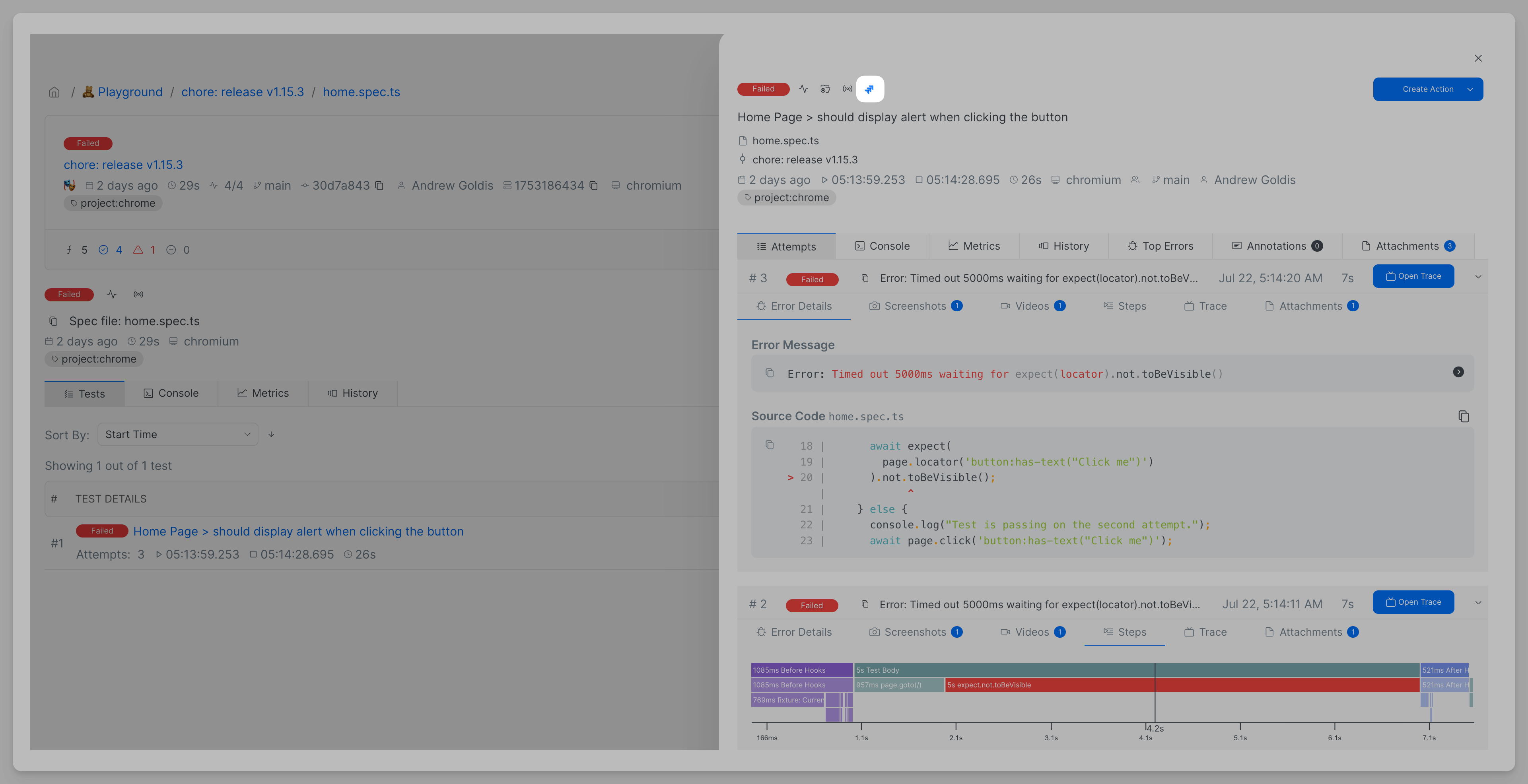Image resolution: width=1528 pixels, height=784 pixels.
Task: Open Create Action dropdown arrow
Action: tap(1470, 89)
